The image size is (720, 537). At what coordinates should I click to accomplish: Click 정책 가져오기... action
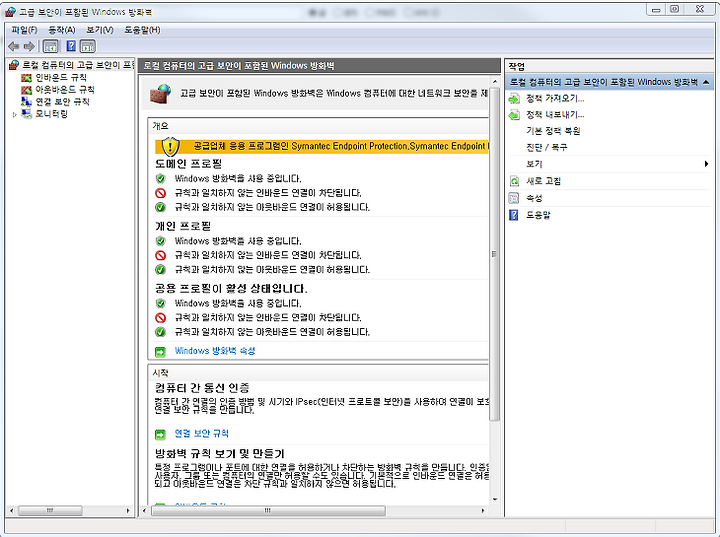point(555,98)
